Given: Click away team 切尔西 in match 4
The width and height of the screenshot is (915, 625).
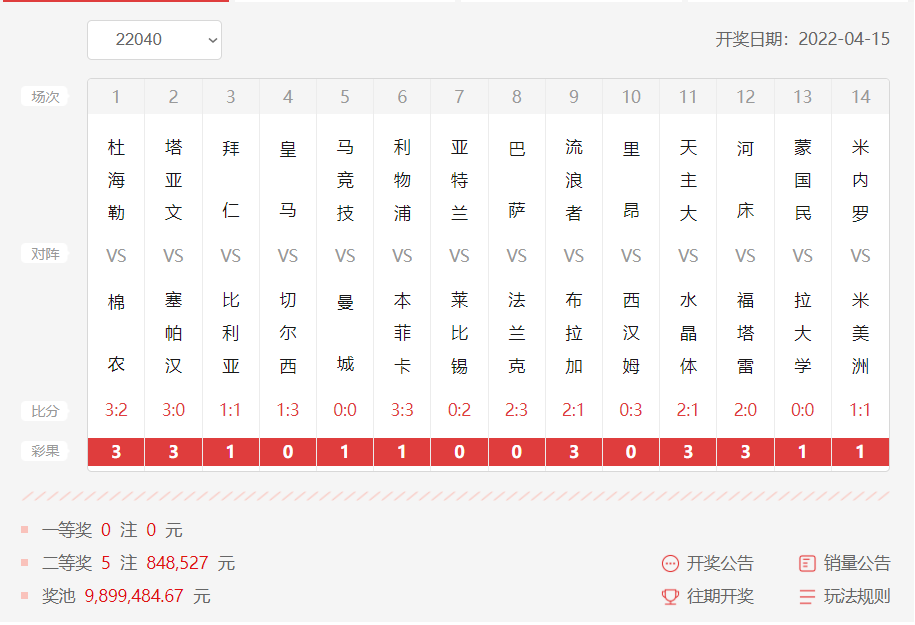Looking at the screenshot, I should (x=288, y=333).
